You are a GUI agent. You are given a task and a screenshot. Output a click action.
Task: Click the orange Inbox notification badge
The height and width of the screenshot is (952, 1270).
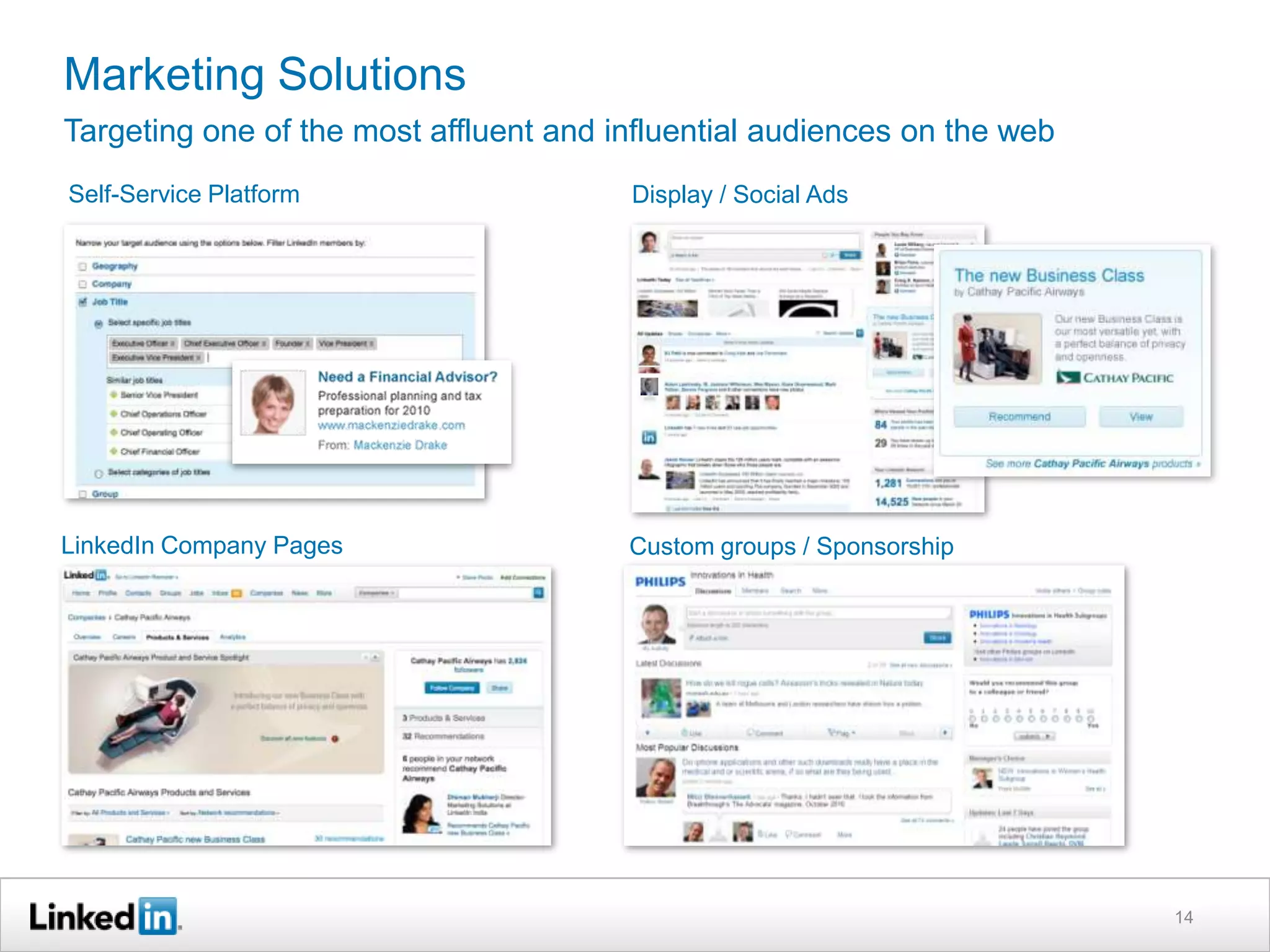[x=236, y=593]
